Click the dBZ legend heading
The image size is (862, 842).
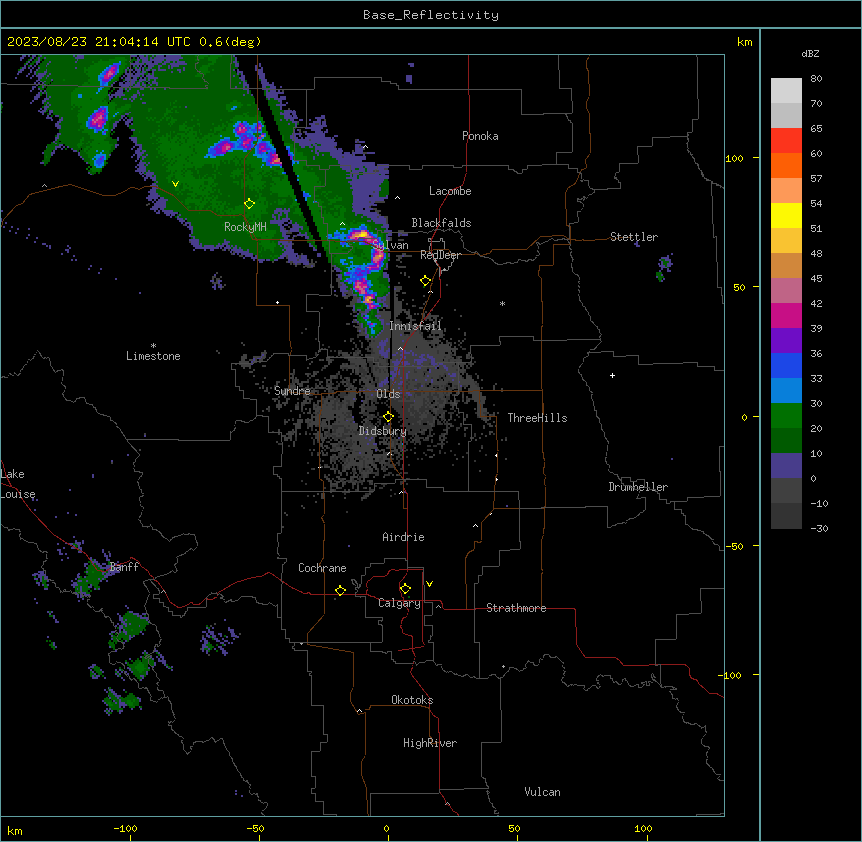click(x=810, y=54)
